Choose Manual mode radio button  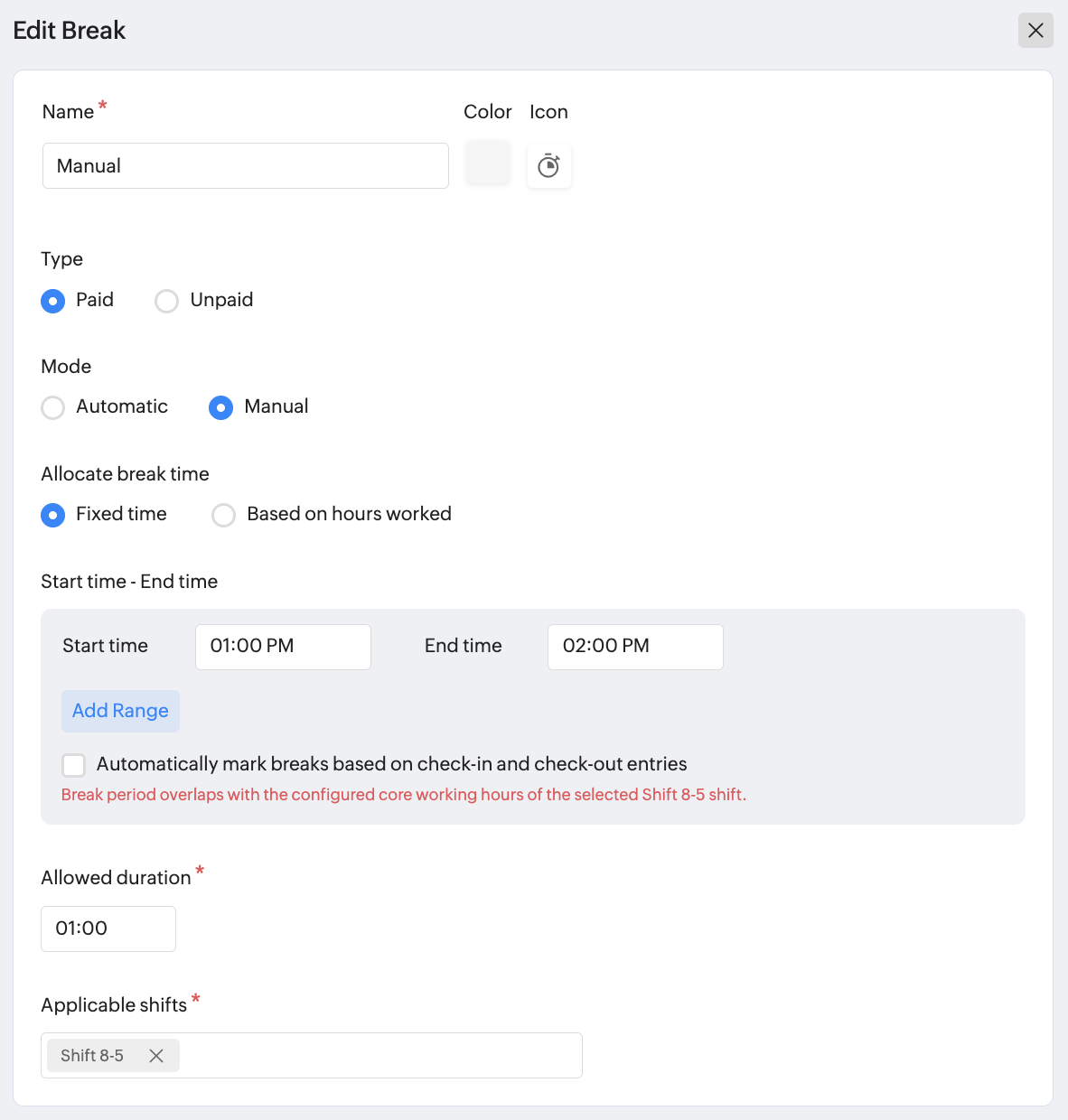tap(221, 407)
